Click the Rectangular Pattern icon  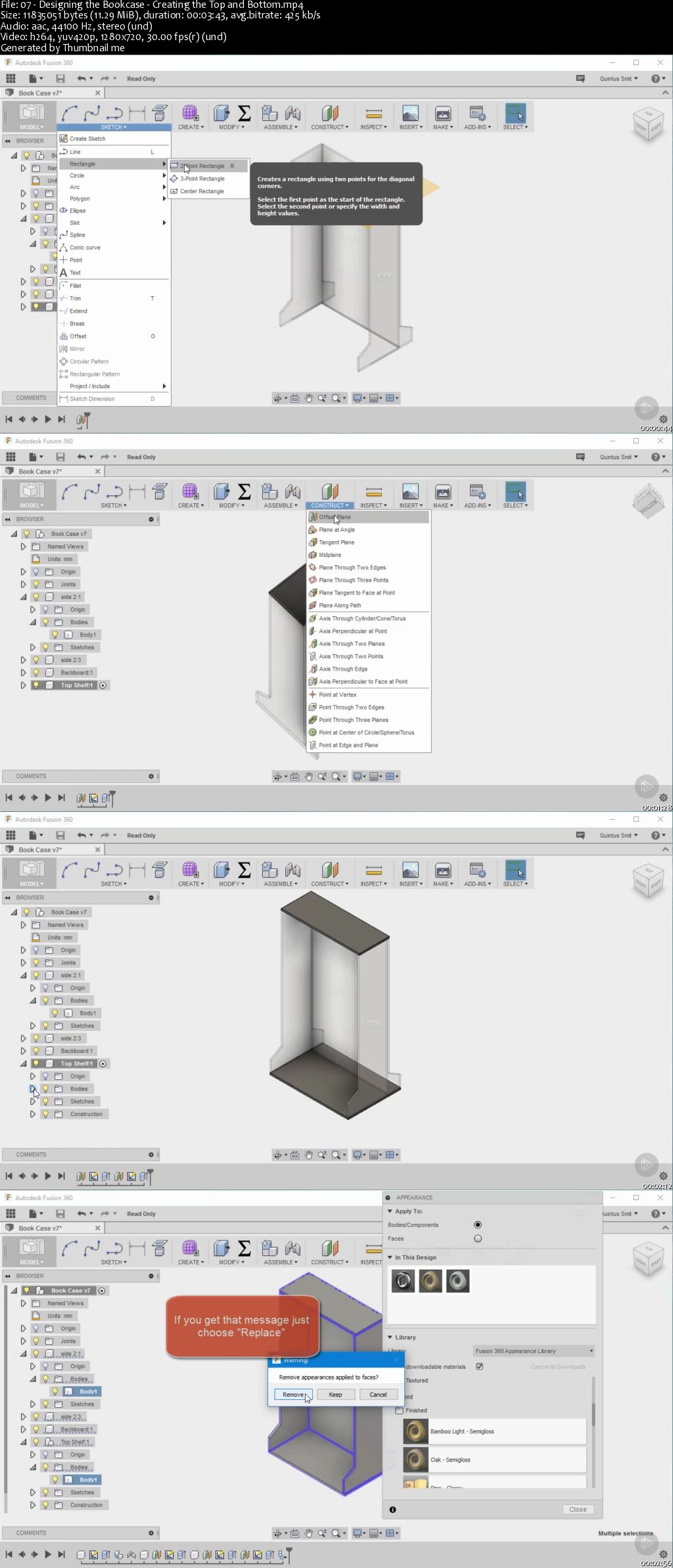[64, 374]
